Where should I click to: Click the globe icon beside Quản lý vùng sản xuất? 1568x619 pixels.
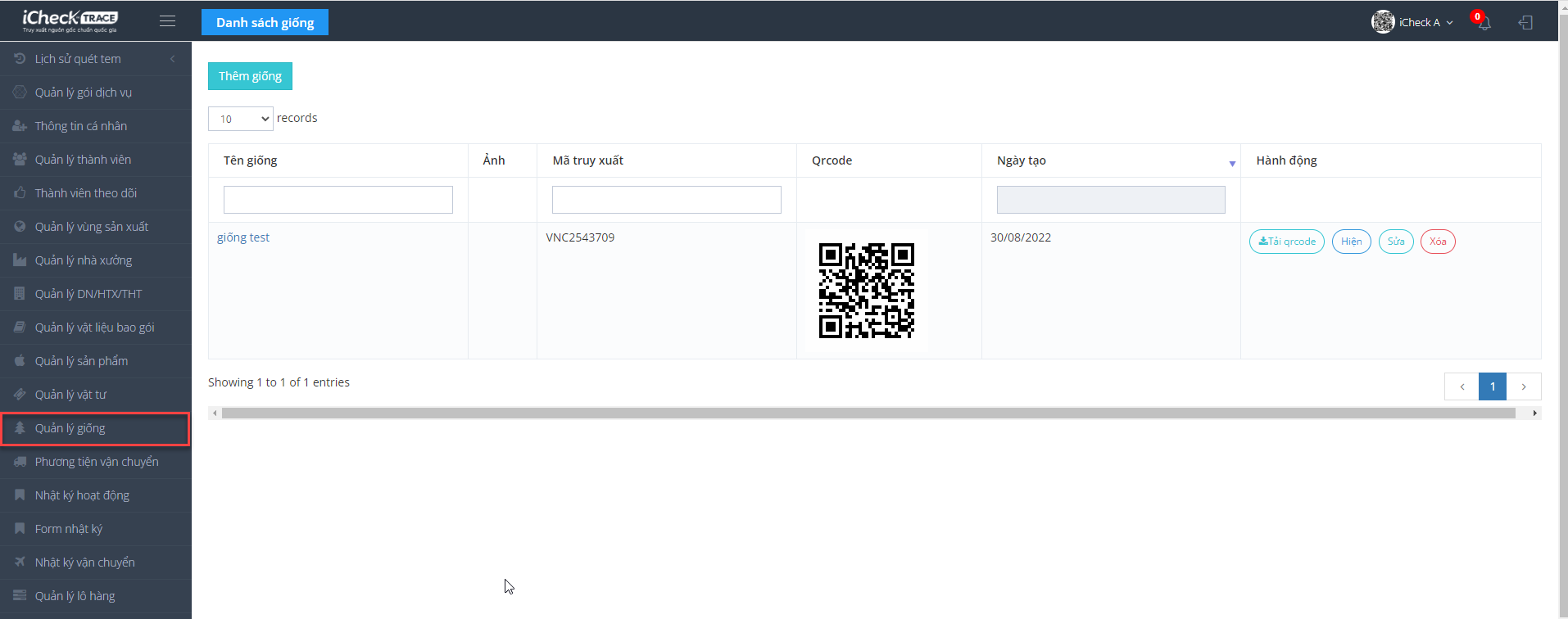[x=20, y=226]
